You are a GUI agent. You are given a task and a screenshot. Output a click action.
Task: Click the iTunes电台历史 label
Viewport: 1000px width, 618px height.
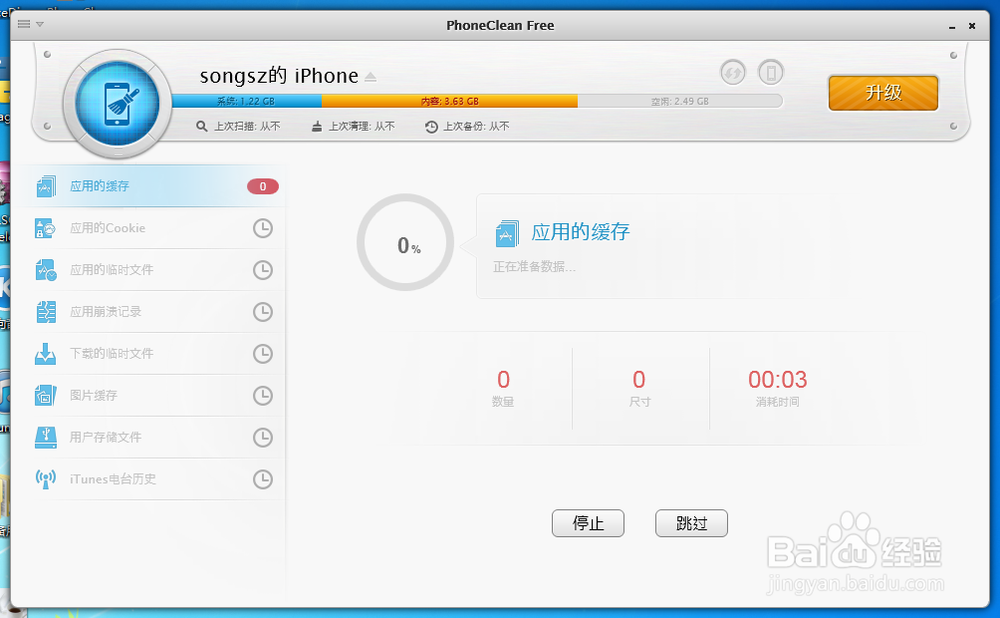click(113, 479)
